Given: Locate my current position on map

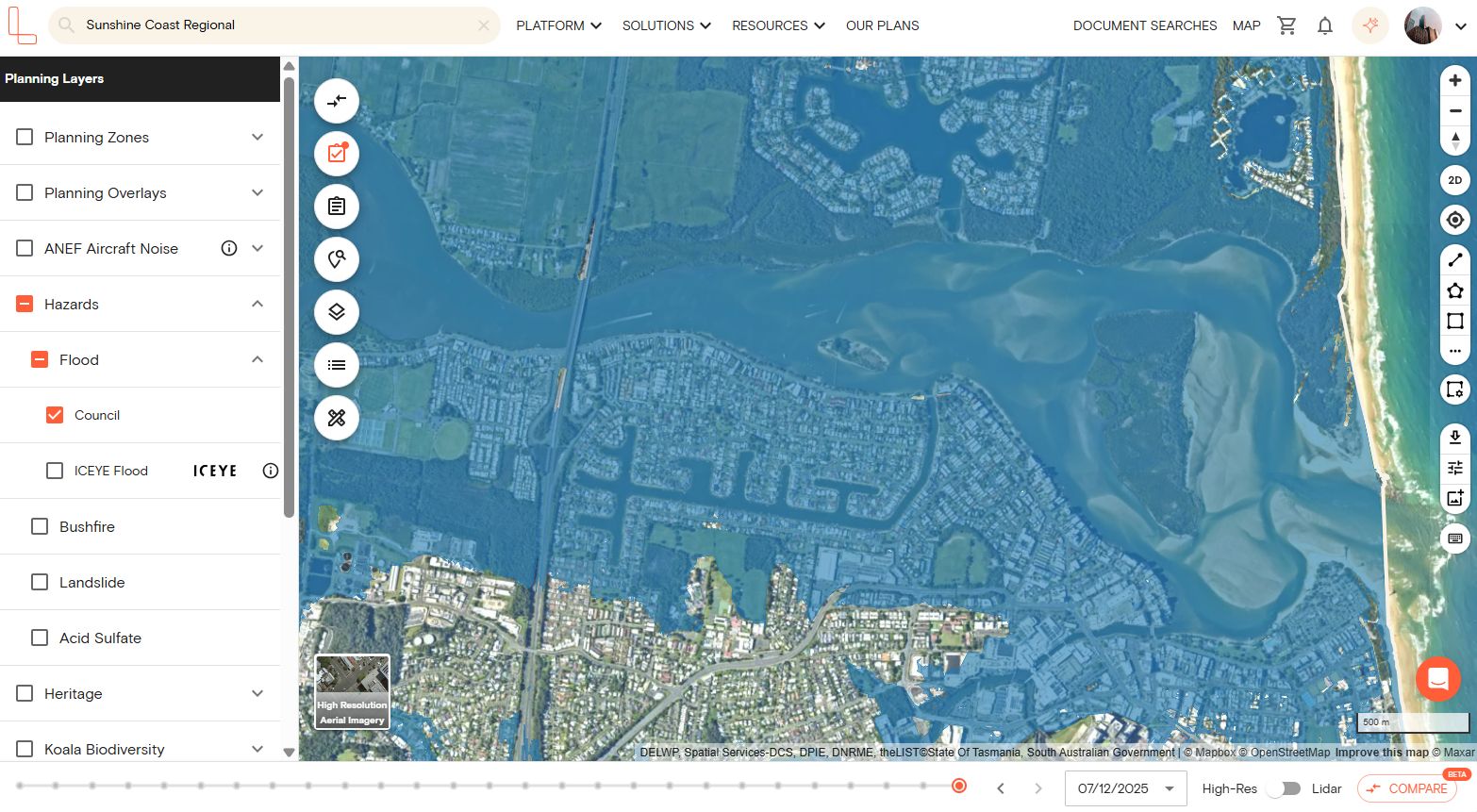Looking at the screenshot, I should (1455, 220).
